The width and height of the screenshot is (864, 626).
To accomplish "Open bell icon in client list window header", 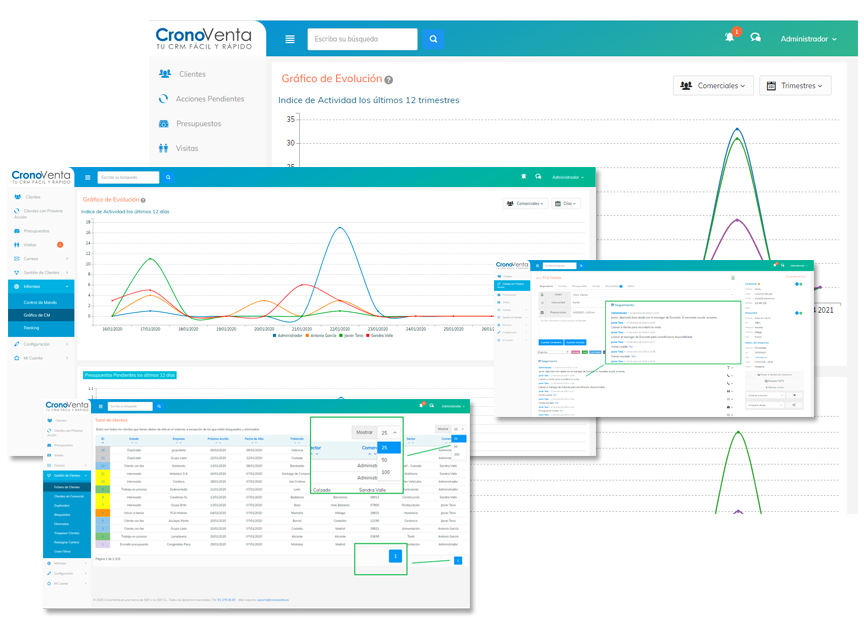I will pos(421,405).
